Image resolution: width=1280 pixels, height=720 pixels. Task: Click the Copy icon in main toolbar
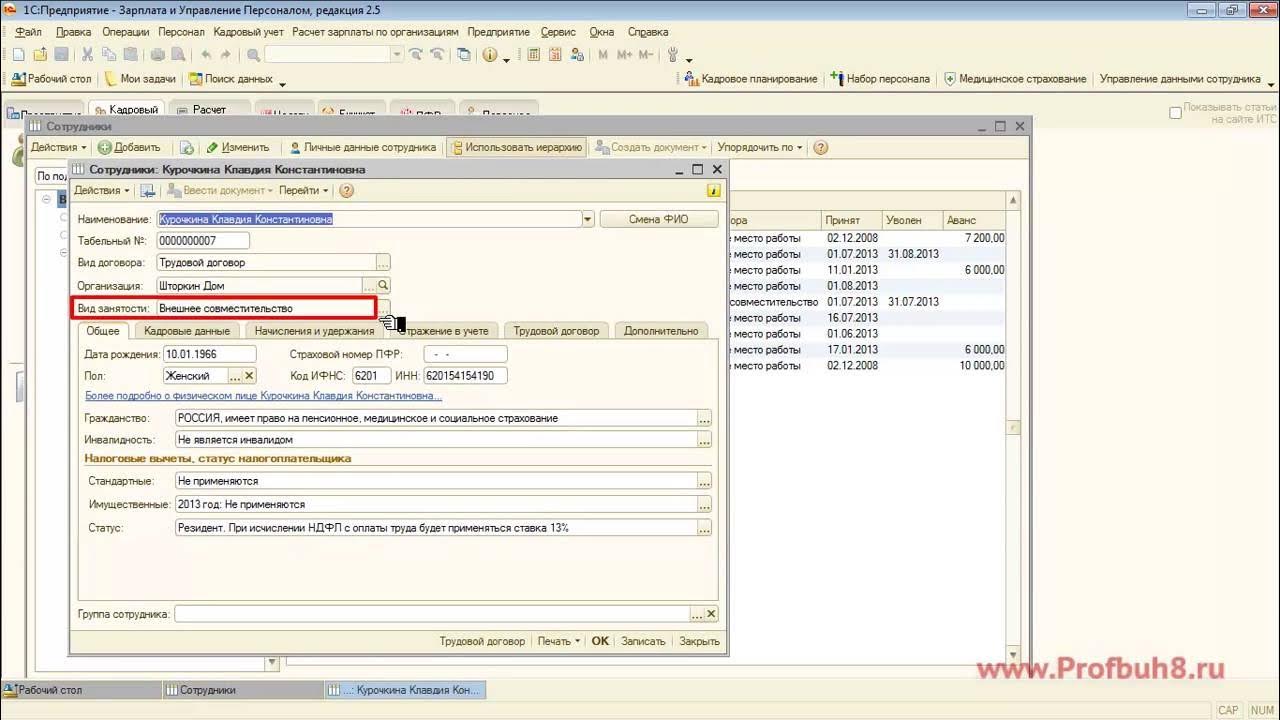point(109,55)
